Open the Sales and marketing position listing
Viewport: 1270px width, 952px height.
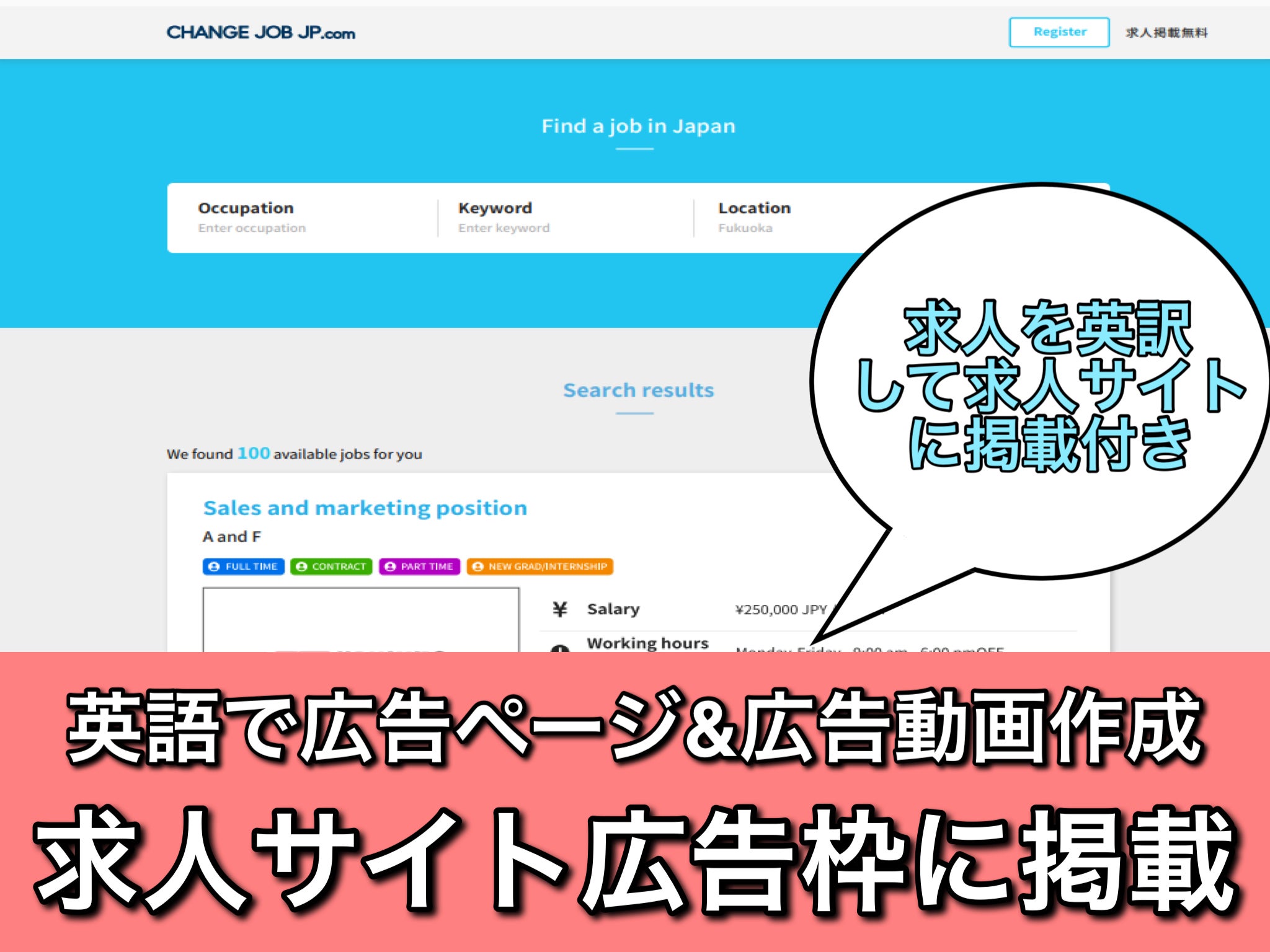pos(365,508)
